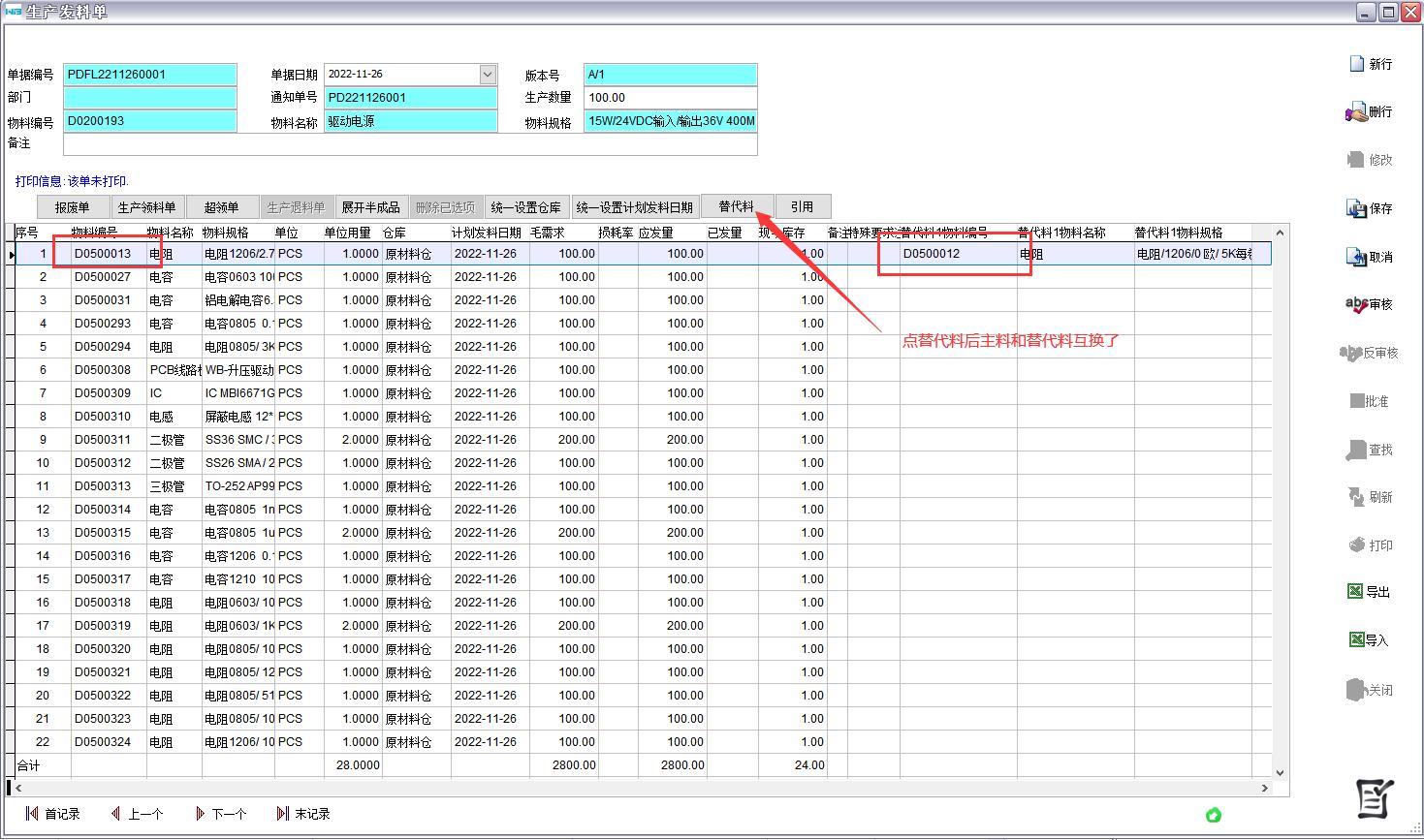Viewport: 1424px width, 840px height.
Task: Click the 导入 (import) Excel icon
Action: pyautogui.click(x=1356, y=639)
